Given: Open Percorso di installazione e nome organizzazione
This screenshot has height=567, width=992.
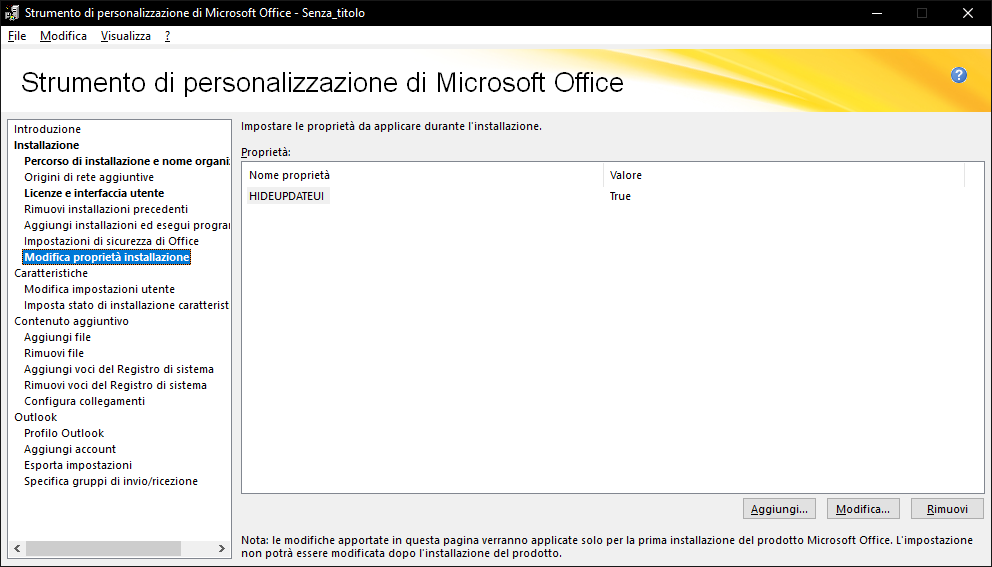Looking at the screenshot, I should coord(127,161).
